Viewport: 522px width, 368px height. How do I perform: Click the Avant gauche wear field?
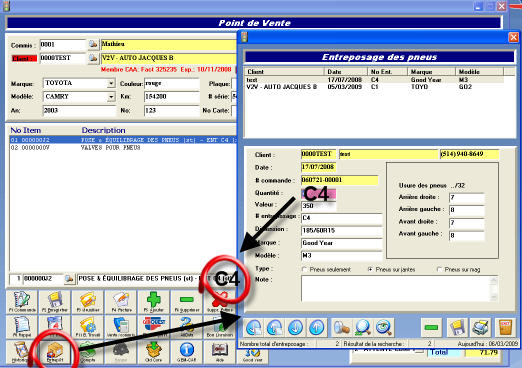(x=467, y=235)
